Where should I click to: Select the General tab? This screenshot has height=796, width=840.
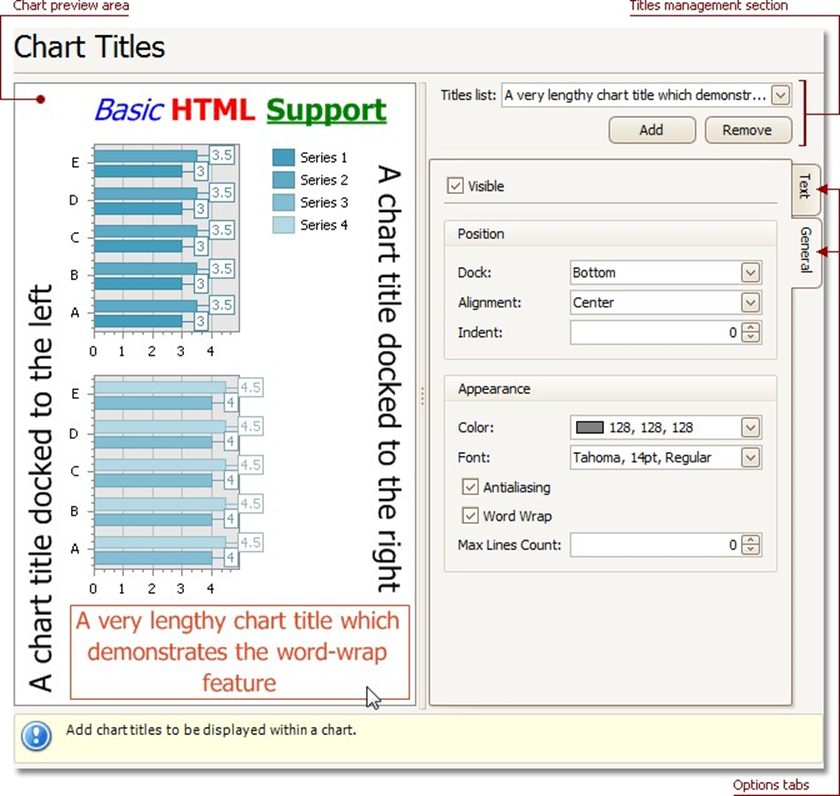[x=805, y=250]
